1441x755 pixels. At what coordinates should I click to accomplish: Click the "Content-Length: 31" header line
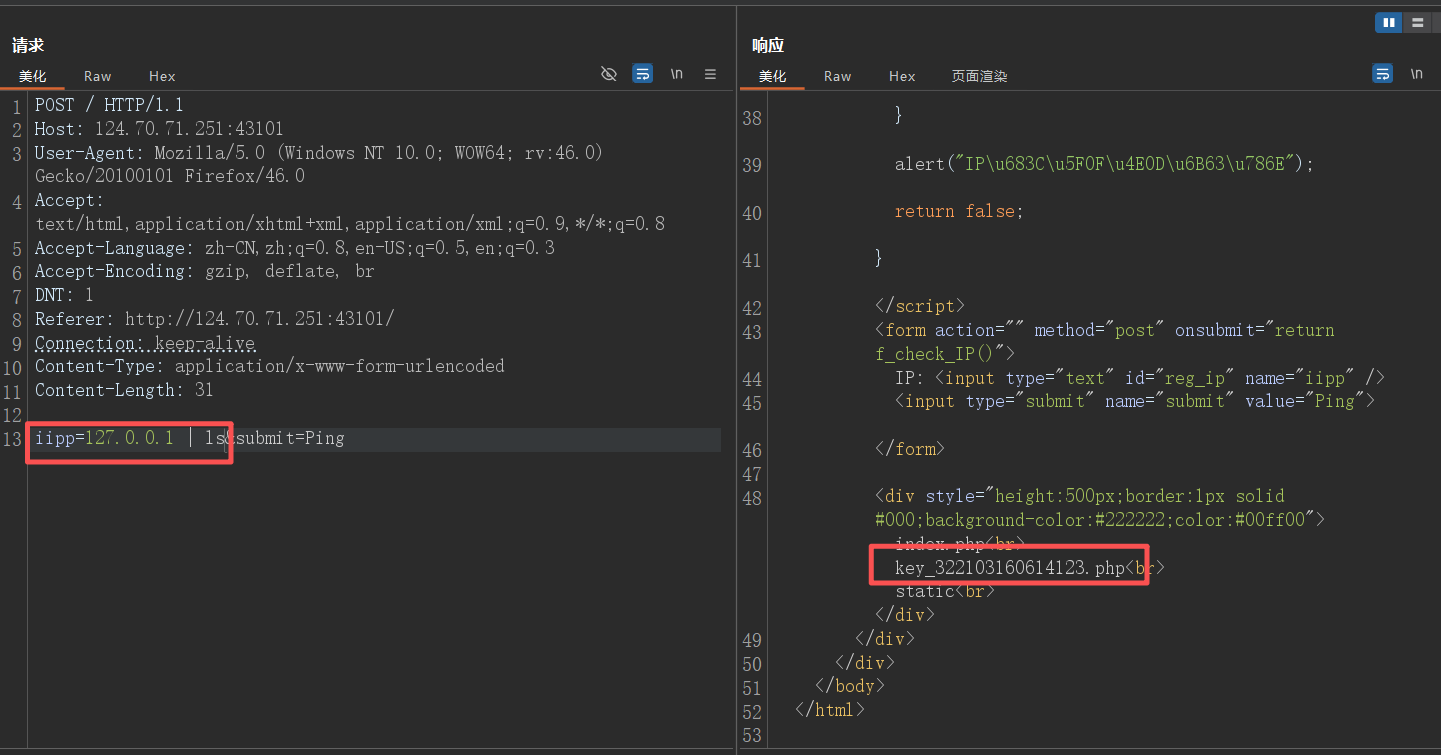[x=124, y=391]
